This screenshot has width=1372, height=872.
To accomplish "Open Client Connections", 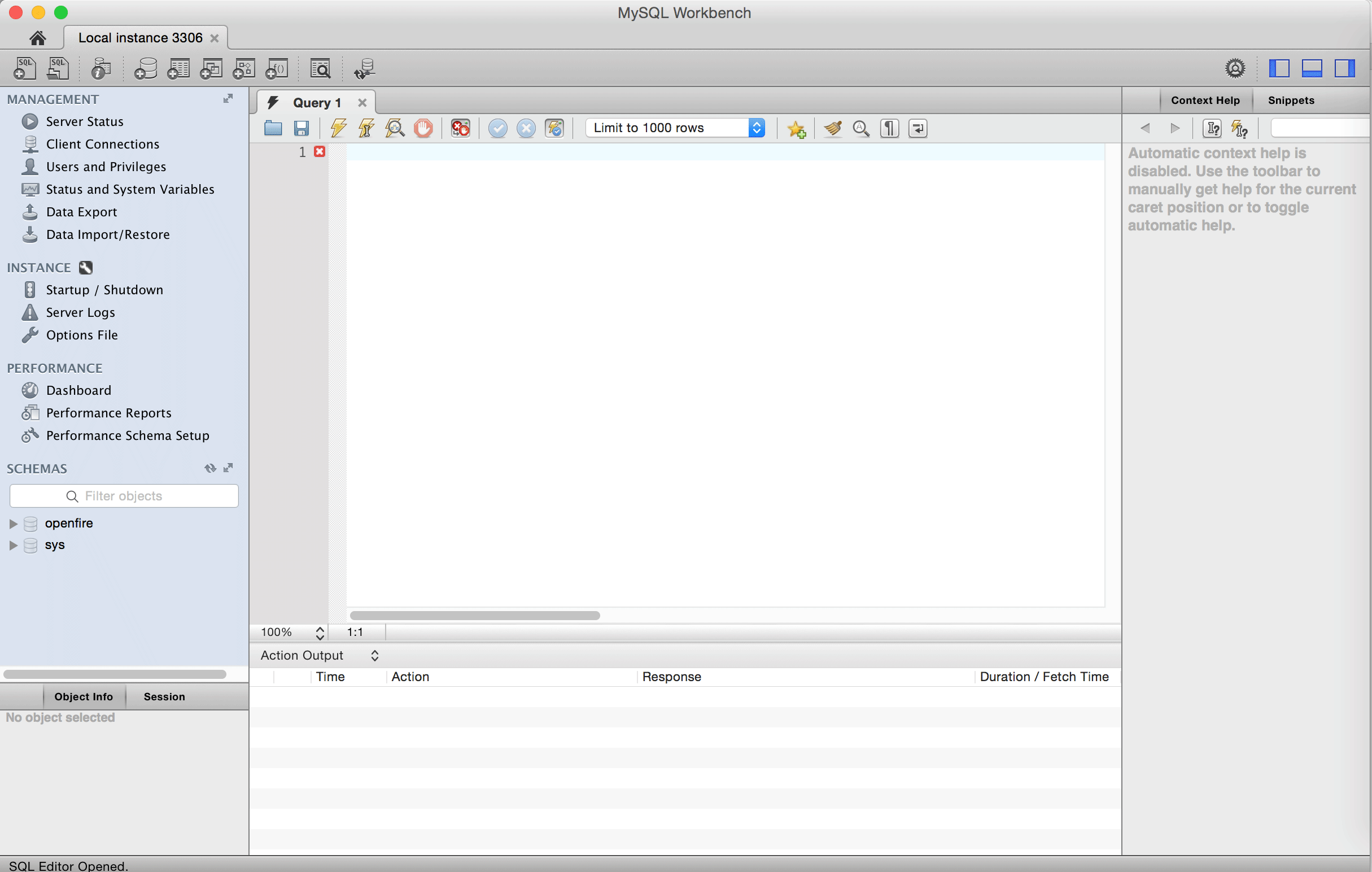I will point(103,144).
